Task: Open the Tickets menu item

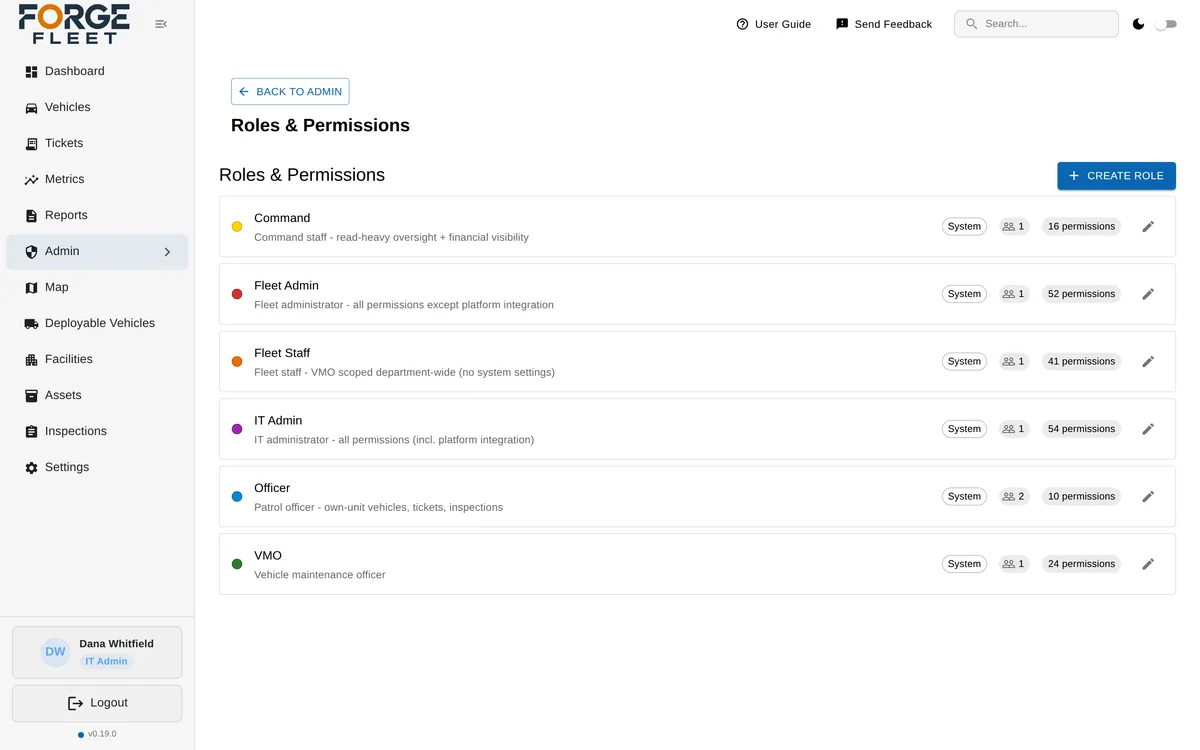Action: 97,144
